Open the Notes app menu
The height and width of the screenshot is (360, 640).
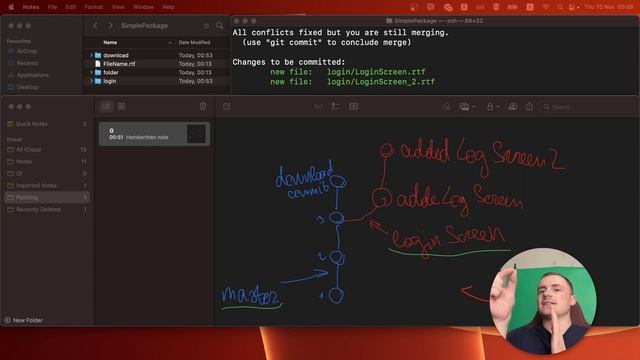click(x=31, y=7)
